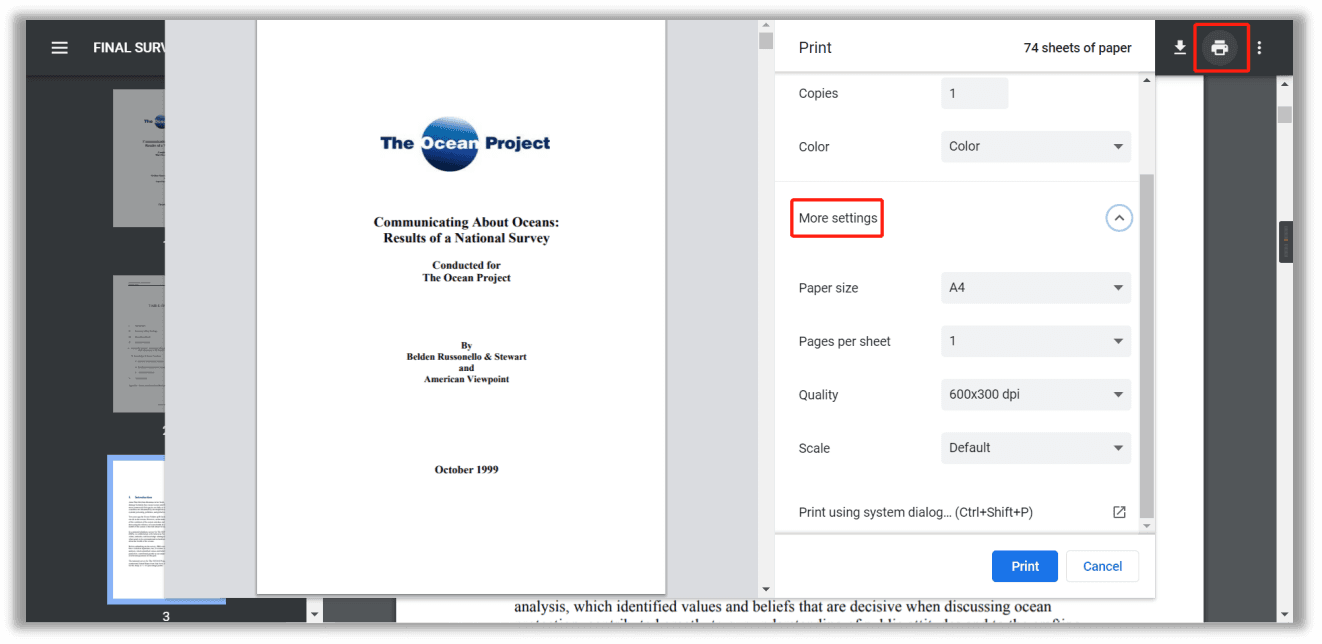Click the "Pages per sheet" label
The width and height of the screenshot is (1322, 644).
pos(844,342)
